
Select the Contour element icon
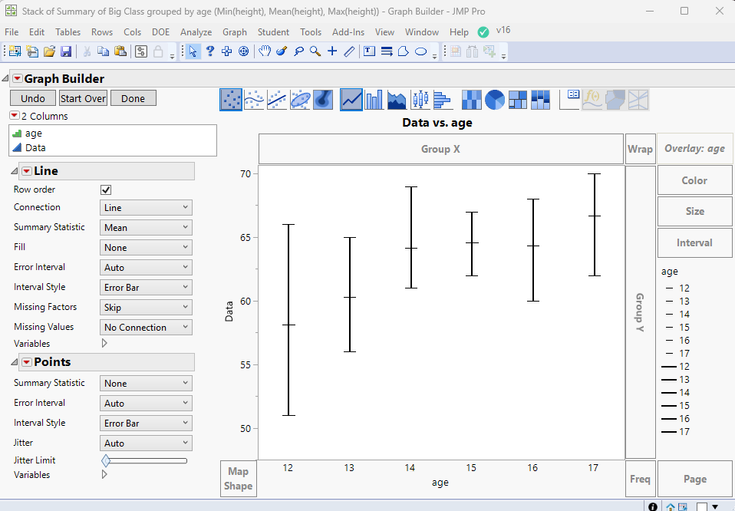pos(323,99)
